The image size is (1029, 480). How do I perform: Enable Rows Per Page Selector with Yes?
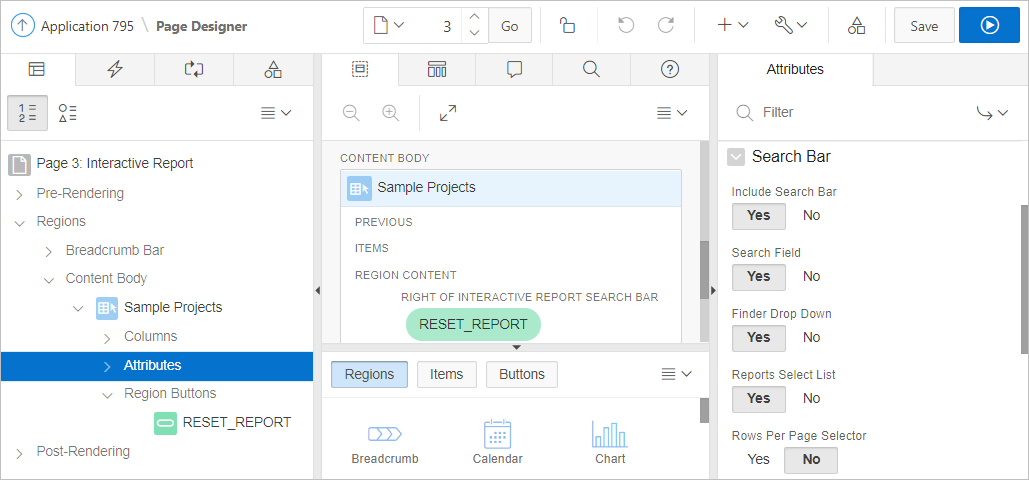759,459
